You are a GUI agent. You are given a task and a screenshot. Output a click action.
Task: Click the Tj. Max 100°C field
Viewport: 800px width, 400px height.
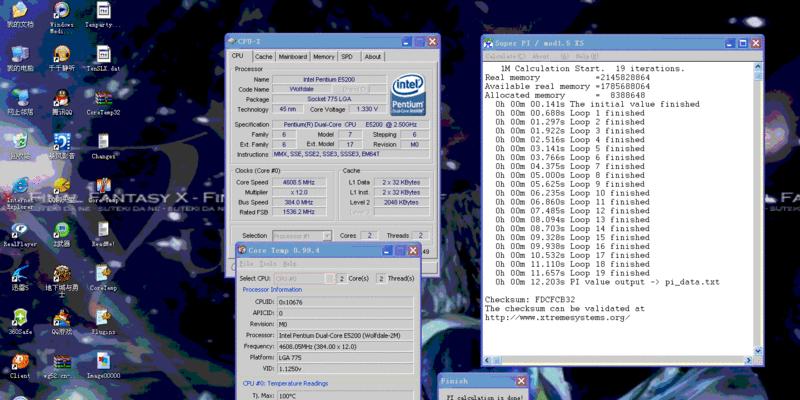point(345,395)
